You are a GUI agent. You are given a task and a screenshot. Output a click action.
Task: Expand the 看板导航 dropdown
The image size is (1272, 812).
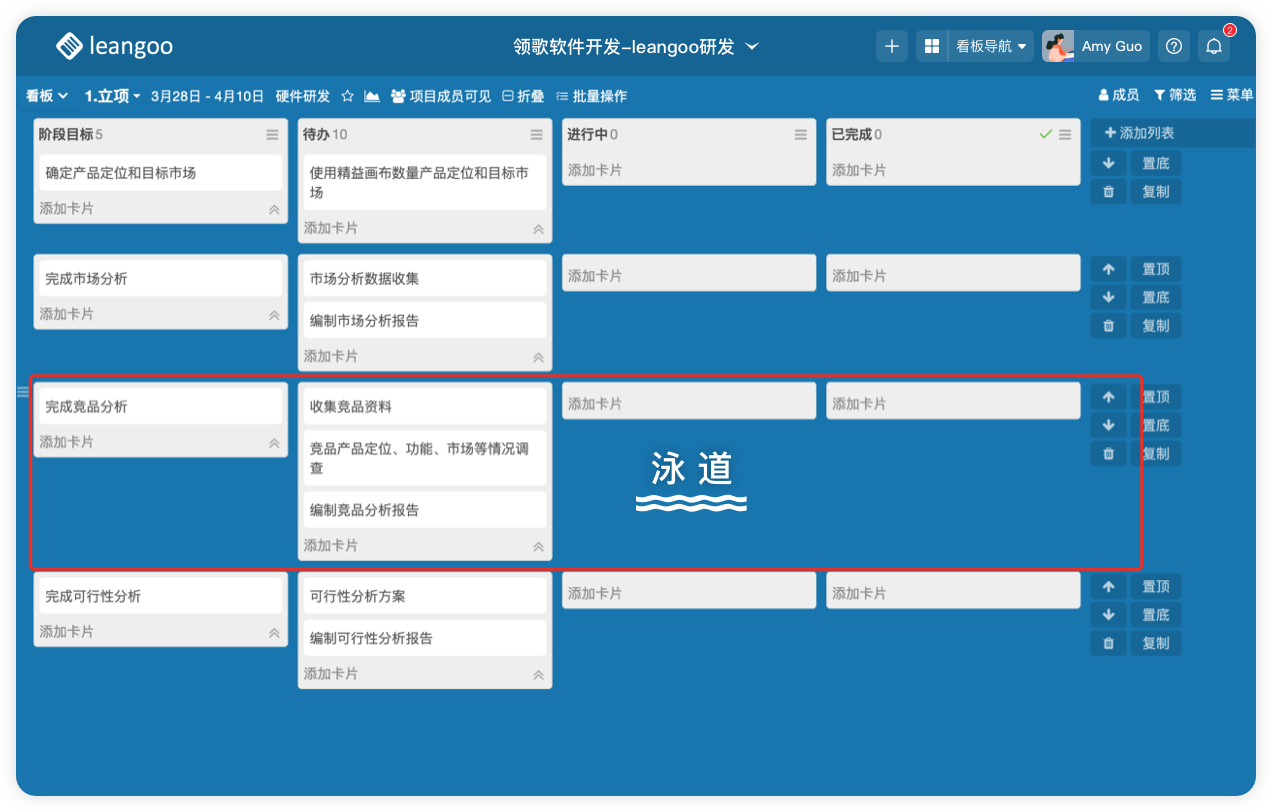pyautogui.click(x=990, y=46)
